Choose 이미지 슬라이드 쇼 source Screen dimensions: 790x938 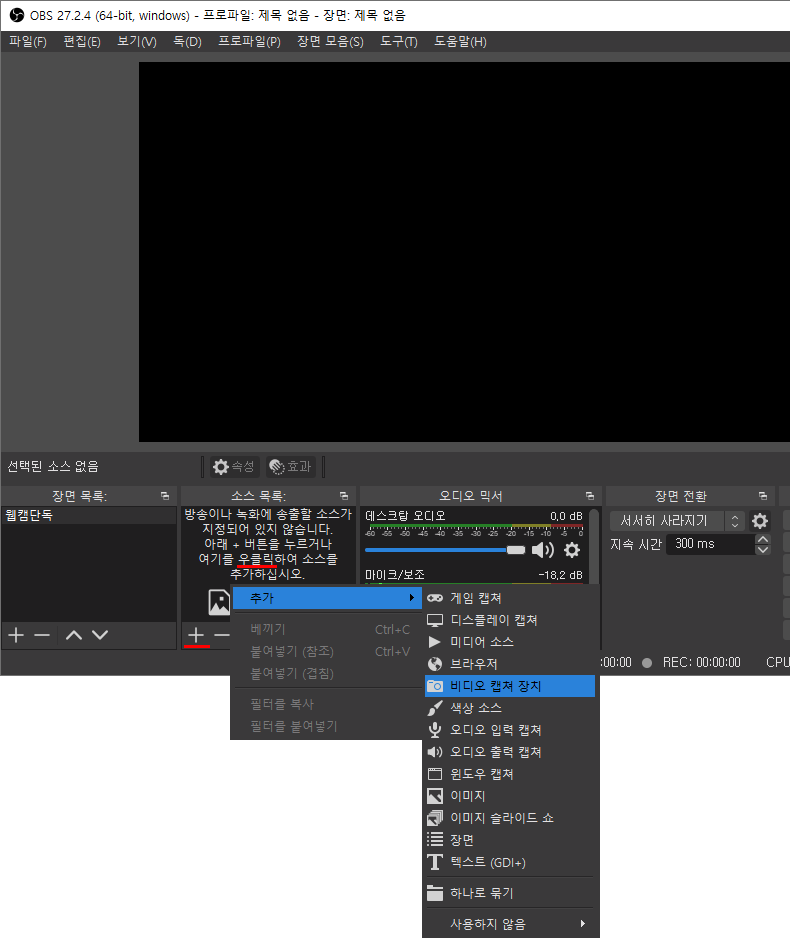[510, 818]
